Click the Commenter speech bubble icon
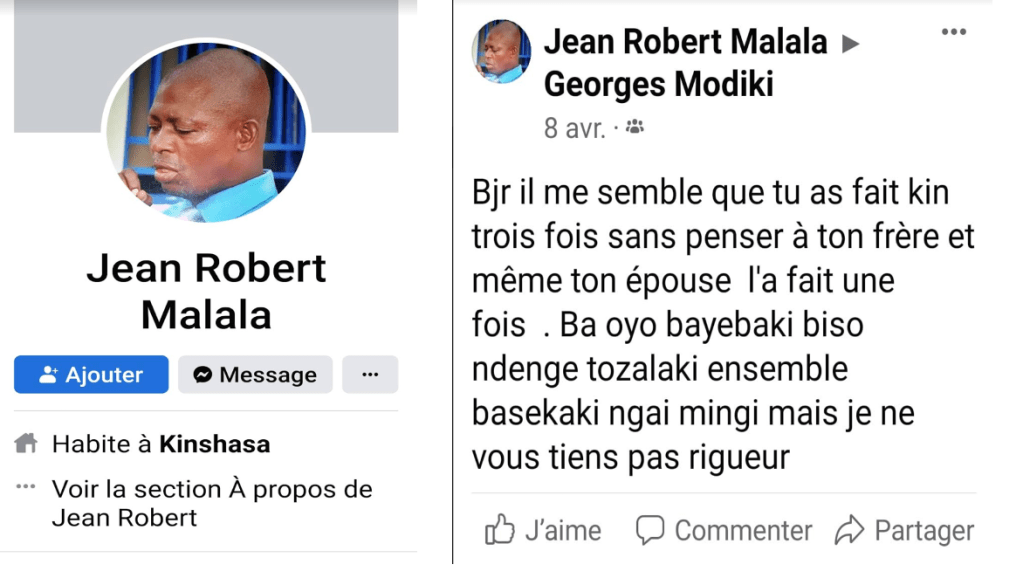Viewport: 1023px width, 585px height. pos(650,529)
